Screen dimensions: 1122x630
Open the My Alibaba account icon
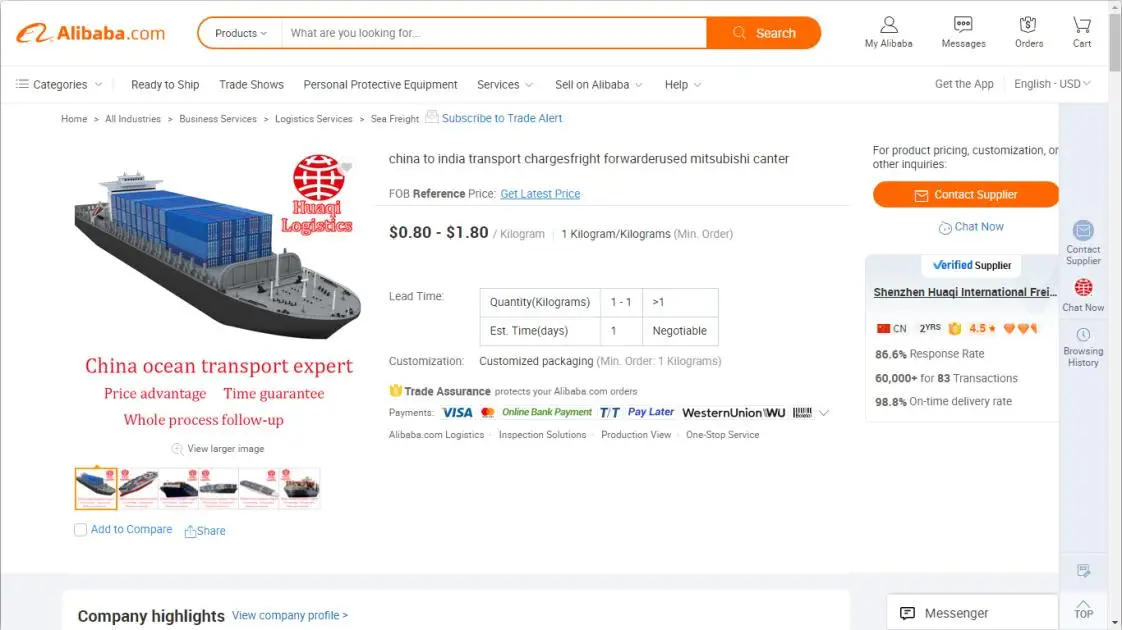coord(888,25)
